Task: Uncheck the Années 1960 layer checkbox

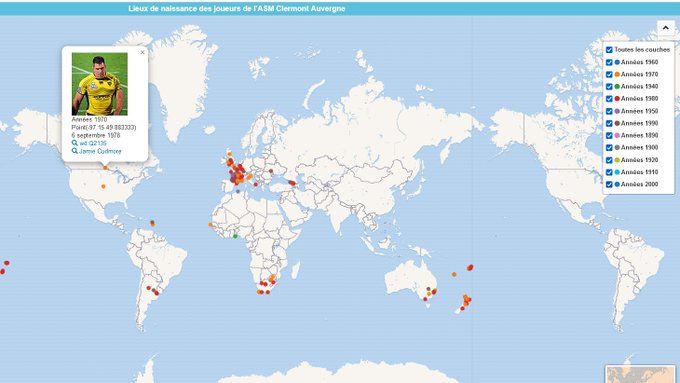Action: (609, 62)
